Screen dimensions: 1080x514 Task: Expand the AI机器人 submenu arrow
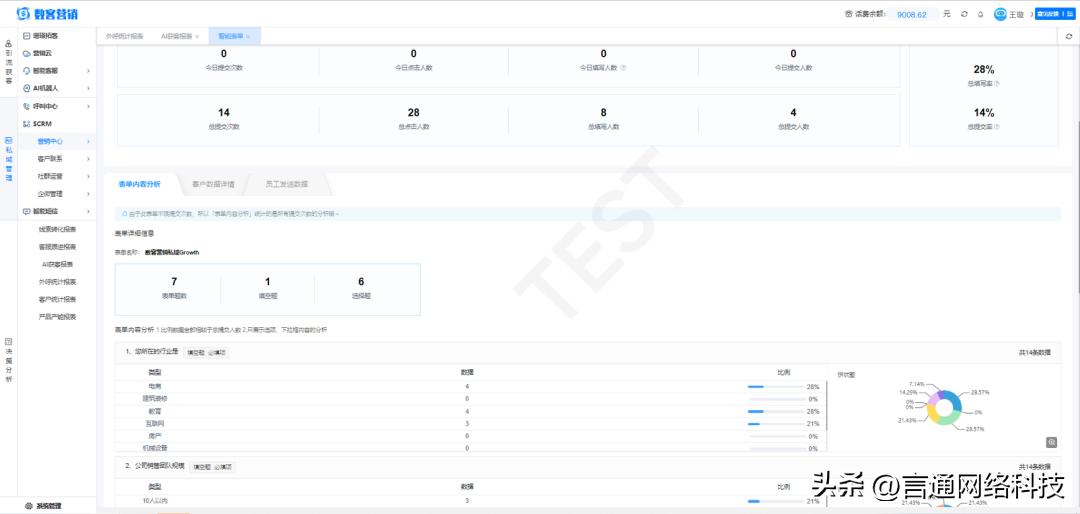88,88
